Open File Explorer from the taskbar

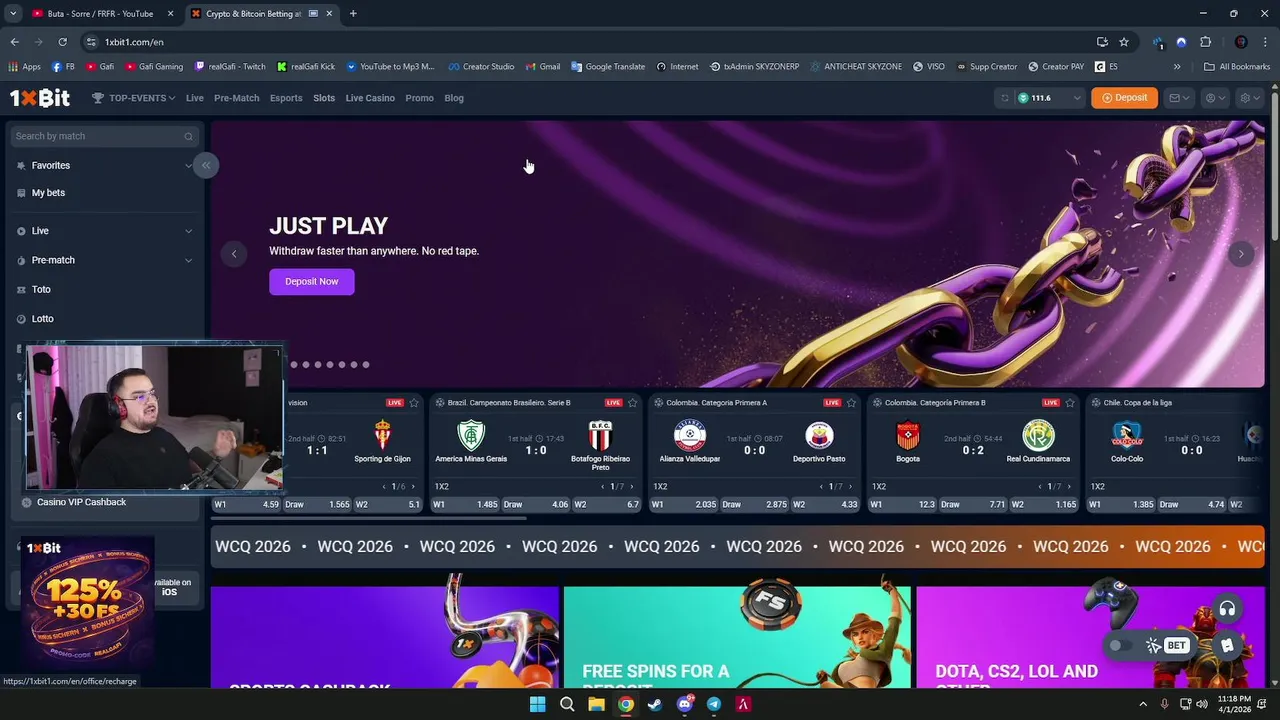596,704
